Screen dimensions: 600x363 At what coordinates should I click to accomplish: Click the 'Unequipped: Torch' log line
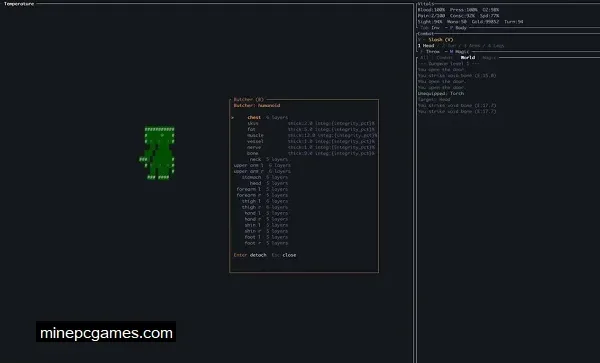(441, 93)
